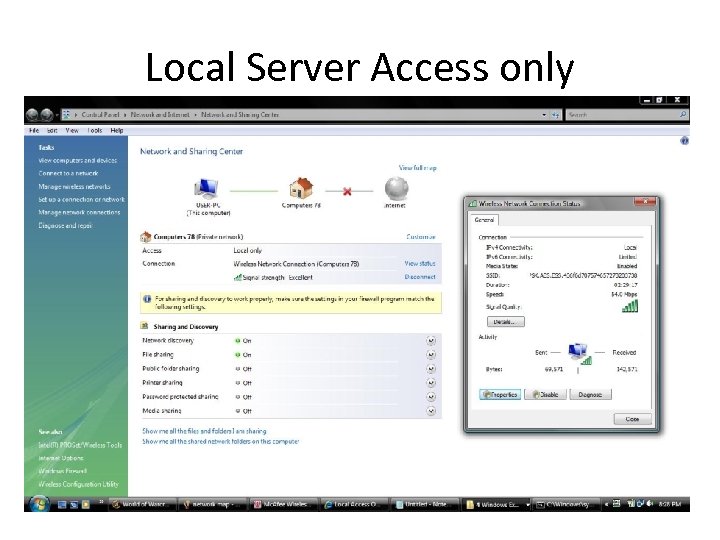This screenshot has height=540, width=720.
Task: Open the View menu
Action: click(72, 130)
